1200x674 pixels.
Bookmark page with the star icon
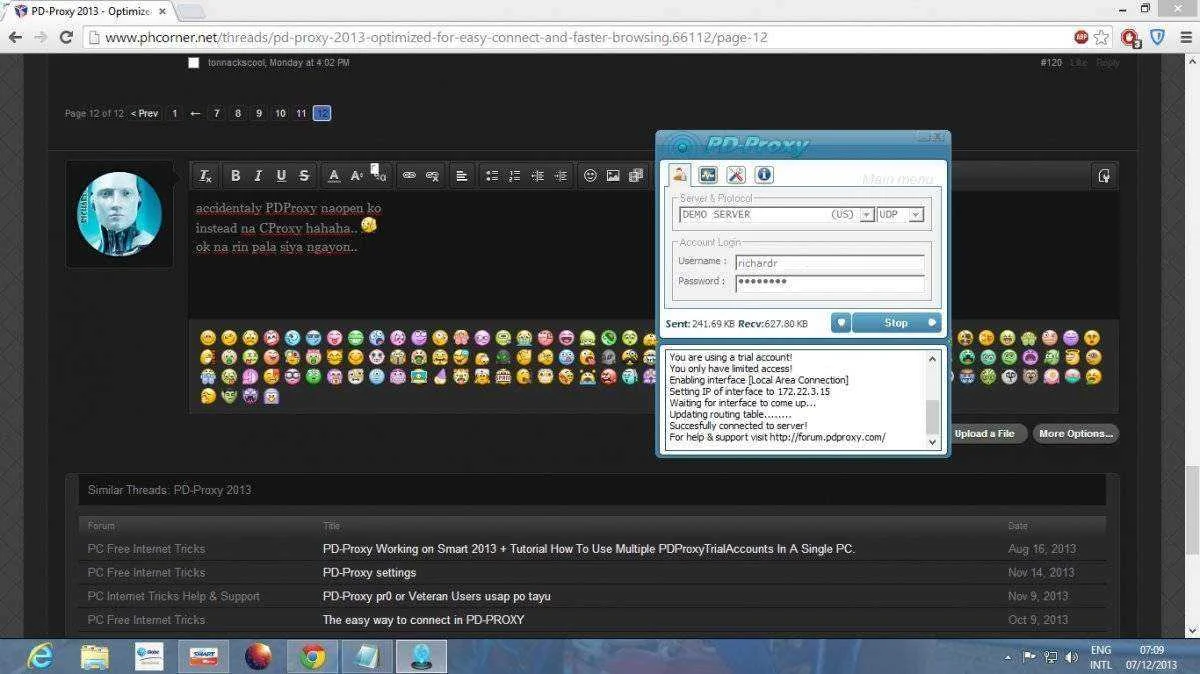1102,38
